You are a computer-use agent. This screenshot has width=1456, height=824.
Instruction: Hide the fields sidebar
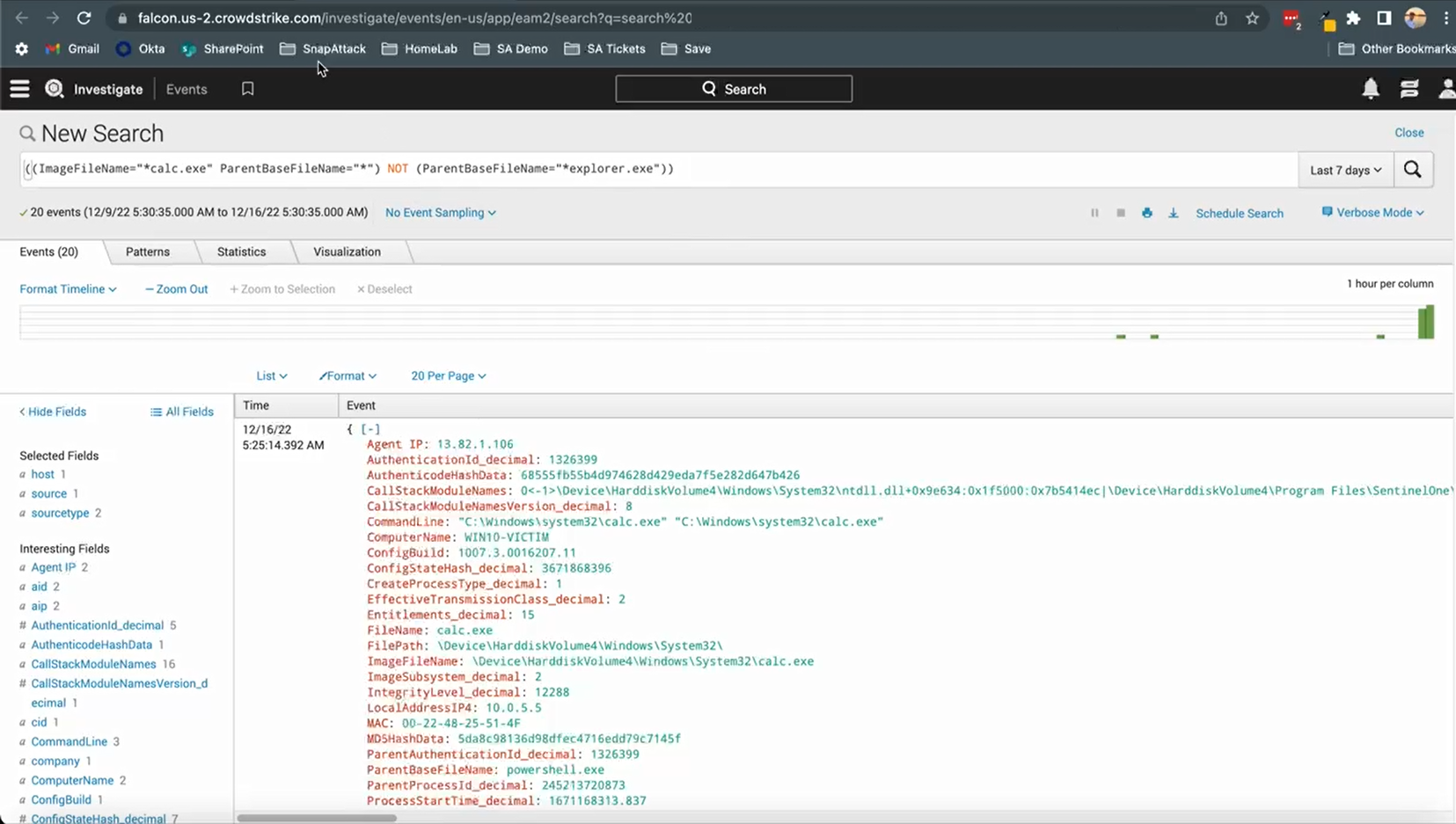point(53,412)
